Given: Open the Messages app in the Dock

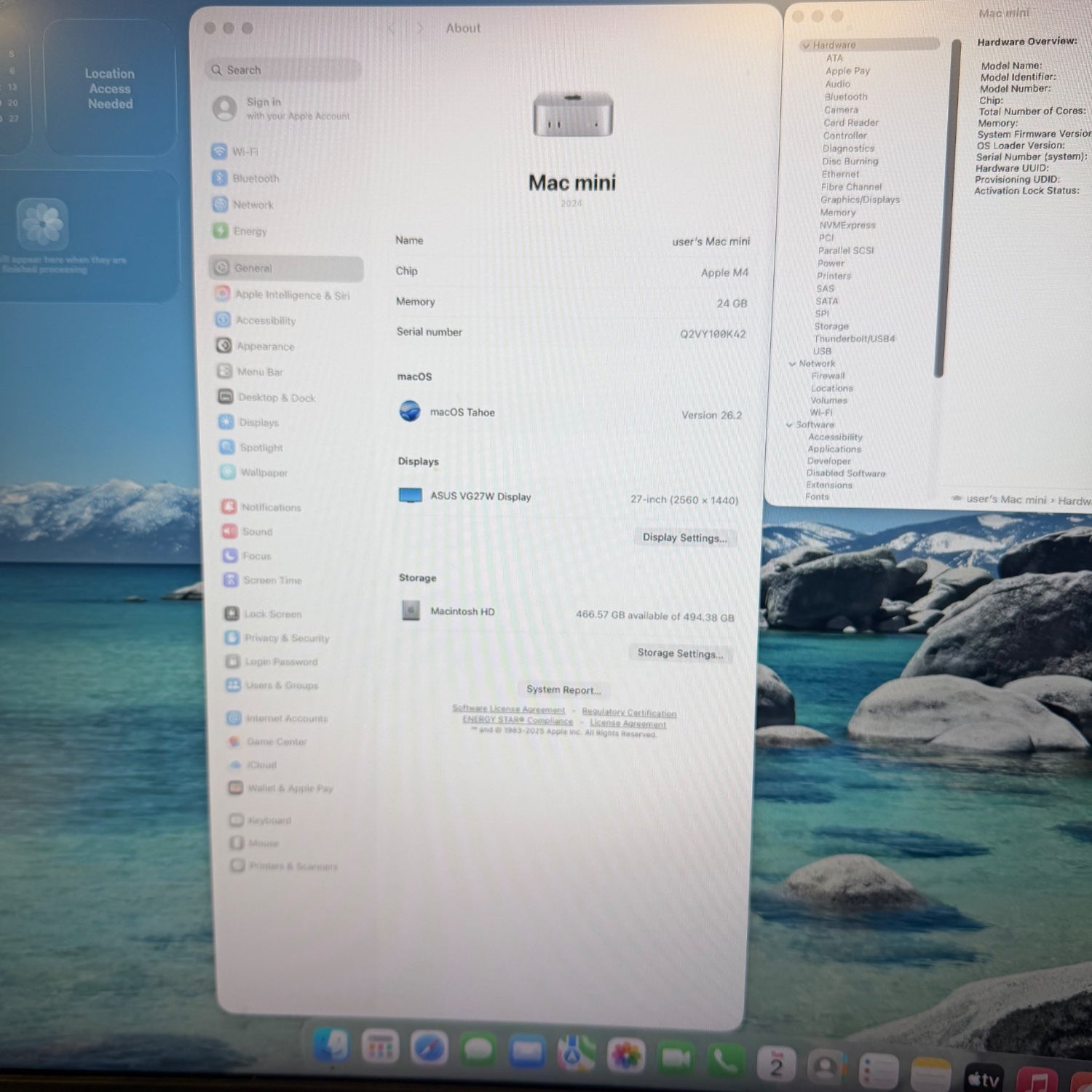Looking at the screenshot, I should pos(478,1051).
